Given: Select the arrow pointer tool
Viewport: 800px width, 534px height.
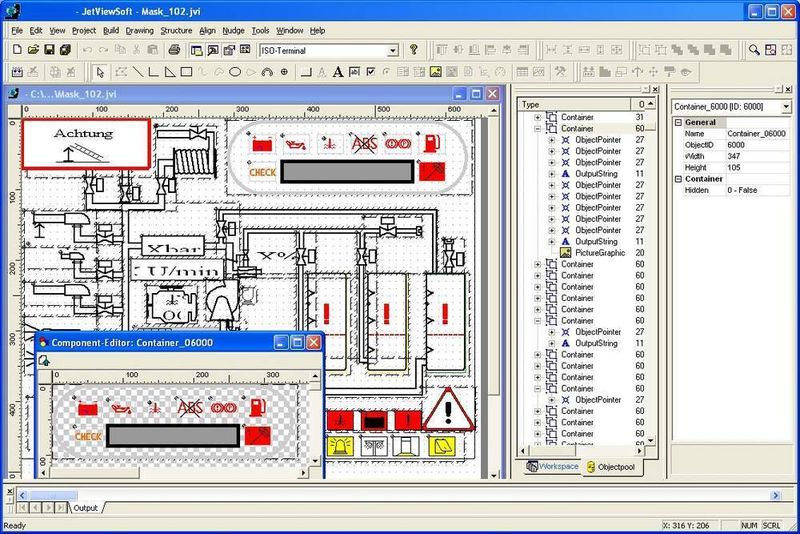Looking at the screenshot, I should click(x=100, y=72).
